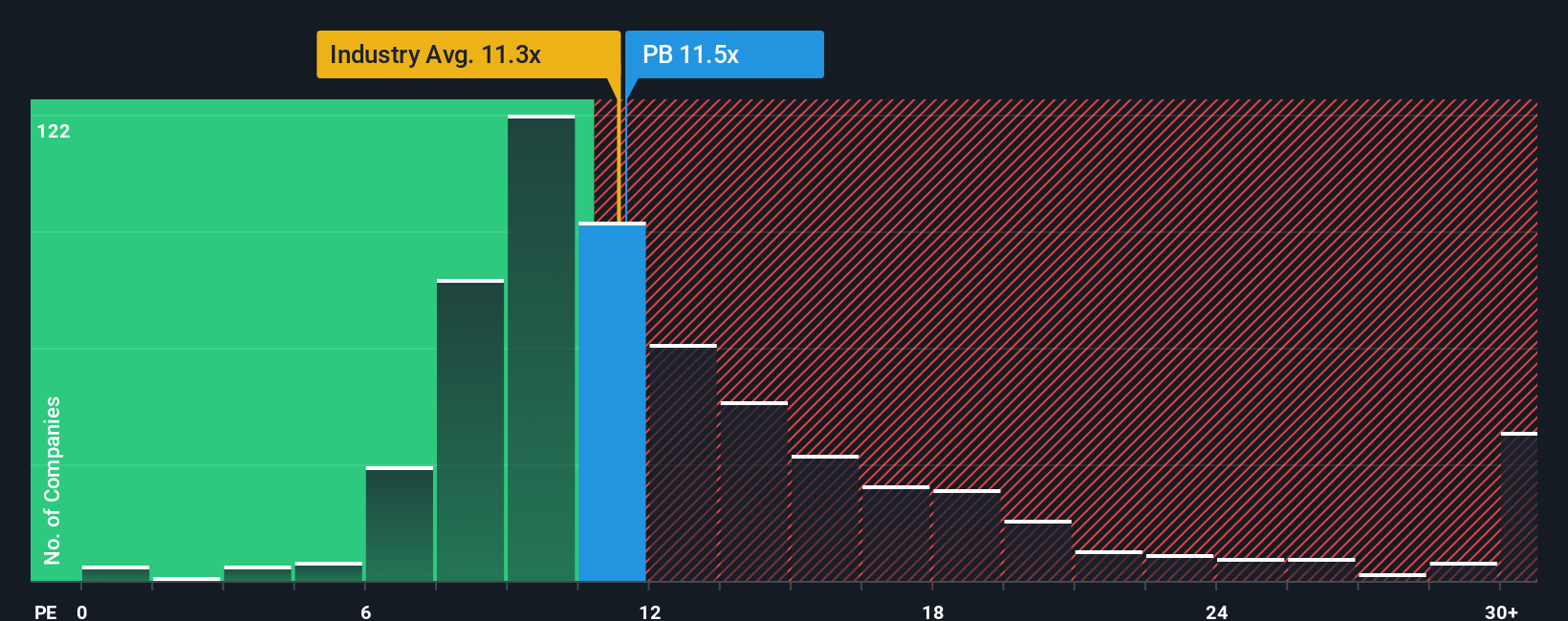Click the x-axis label 24
The image size is (1568, 621).
click(x=1216, y=611)
